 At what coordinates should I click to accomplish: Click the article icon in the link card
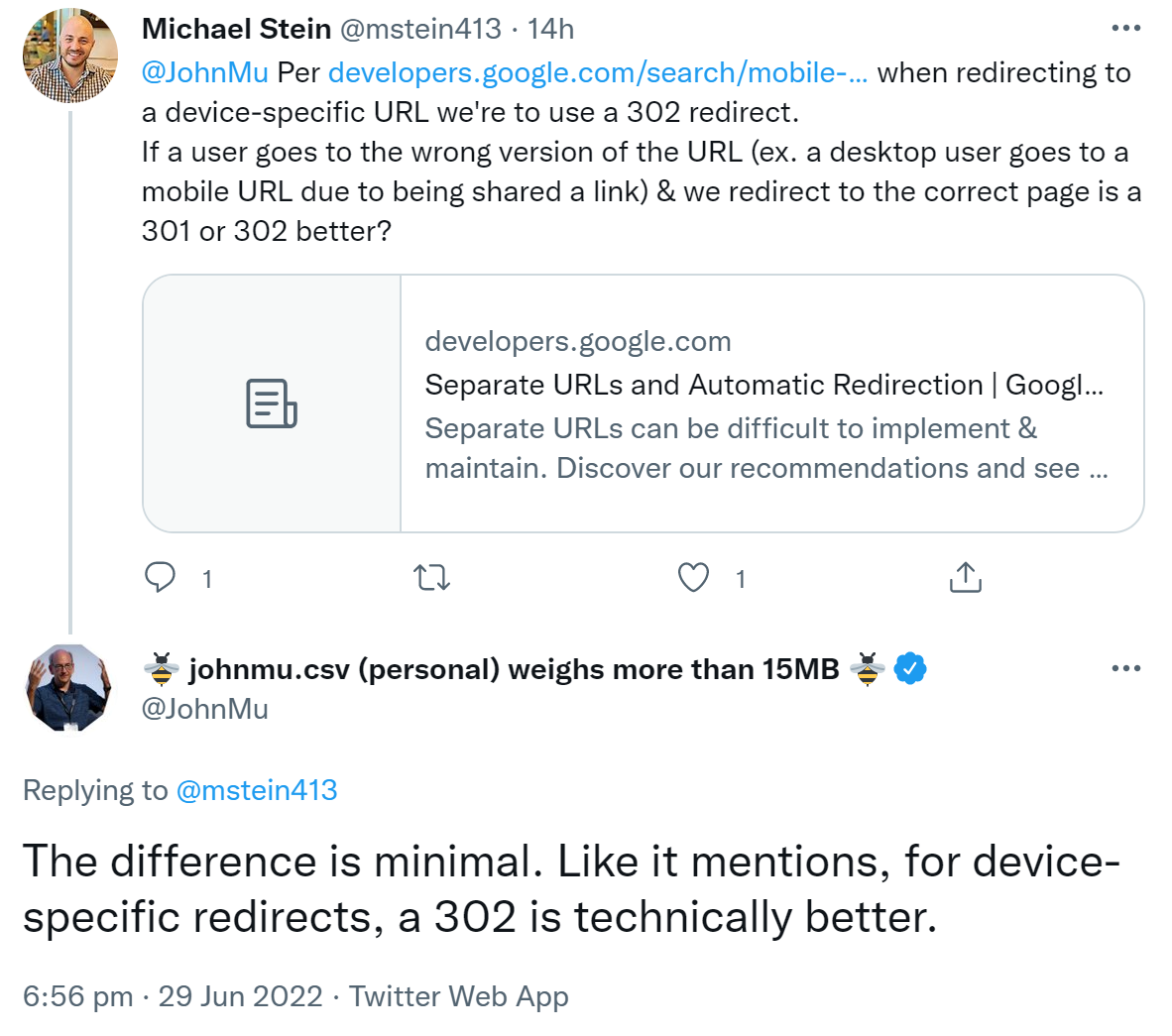271,403
